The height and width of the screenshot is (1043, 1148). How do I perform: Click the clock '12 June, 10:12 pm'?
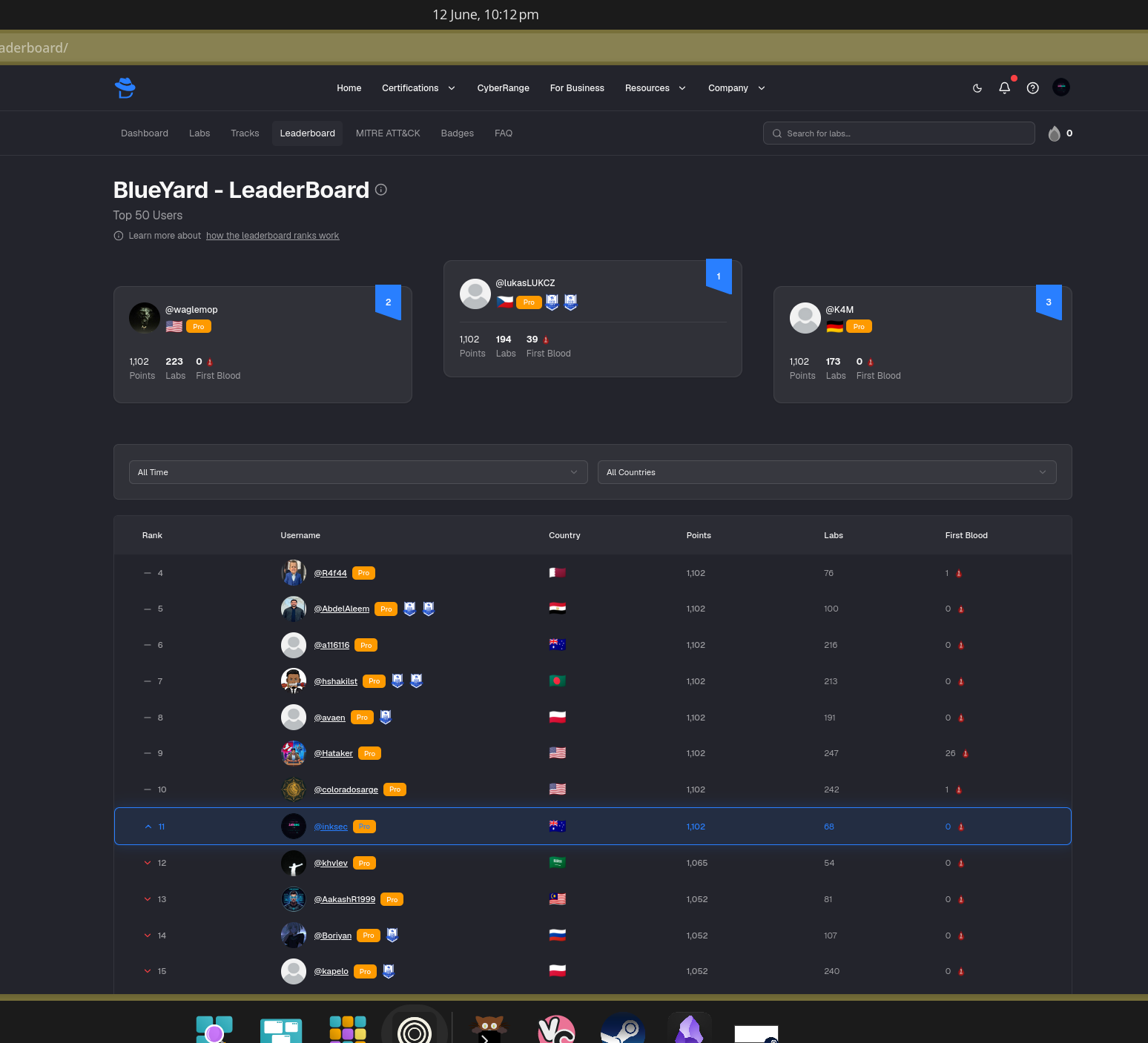(x=486, y=15)
